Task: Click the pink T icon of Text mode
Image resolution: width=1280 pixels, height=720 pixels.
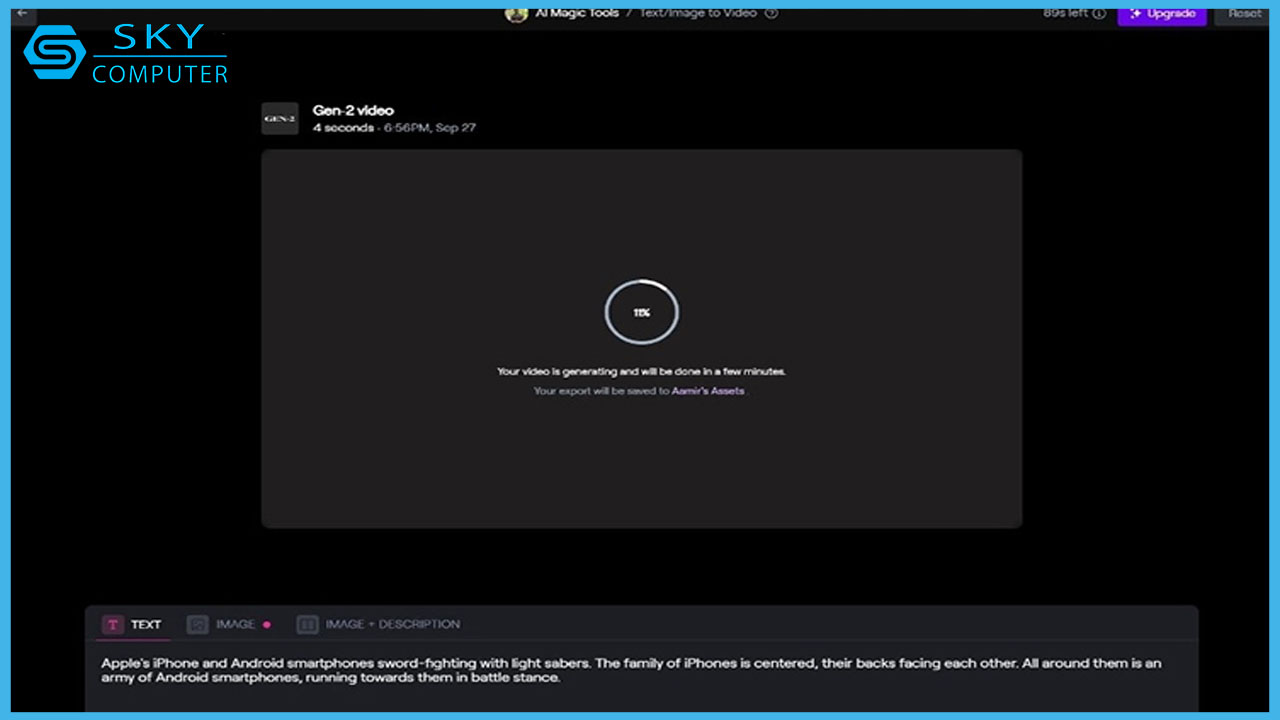Action: 113,624
